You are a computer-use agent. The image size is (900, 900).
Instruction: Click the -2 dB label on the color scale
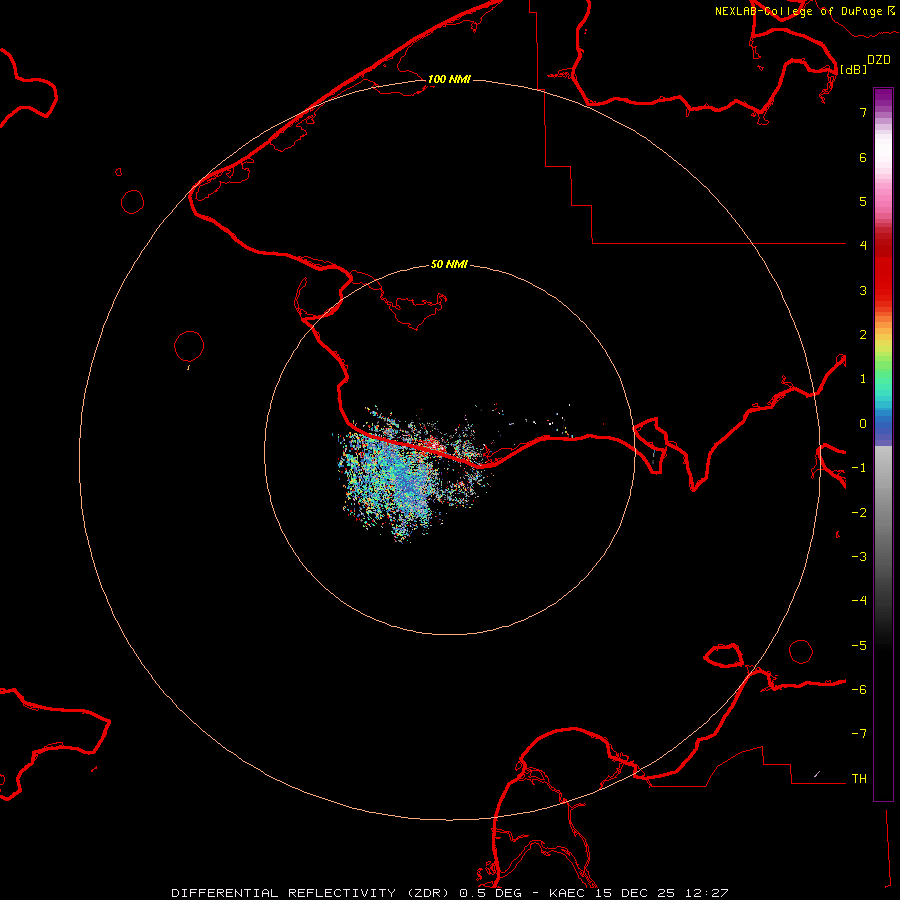pos(859,513)
